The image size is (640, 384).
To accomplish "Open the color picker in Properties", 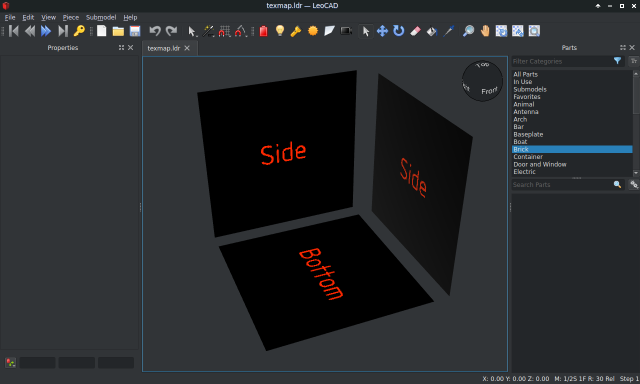I will pyautogui.click(x=11, y=362).
